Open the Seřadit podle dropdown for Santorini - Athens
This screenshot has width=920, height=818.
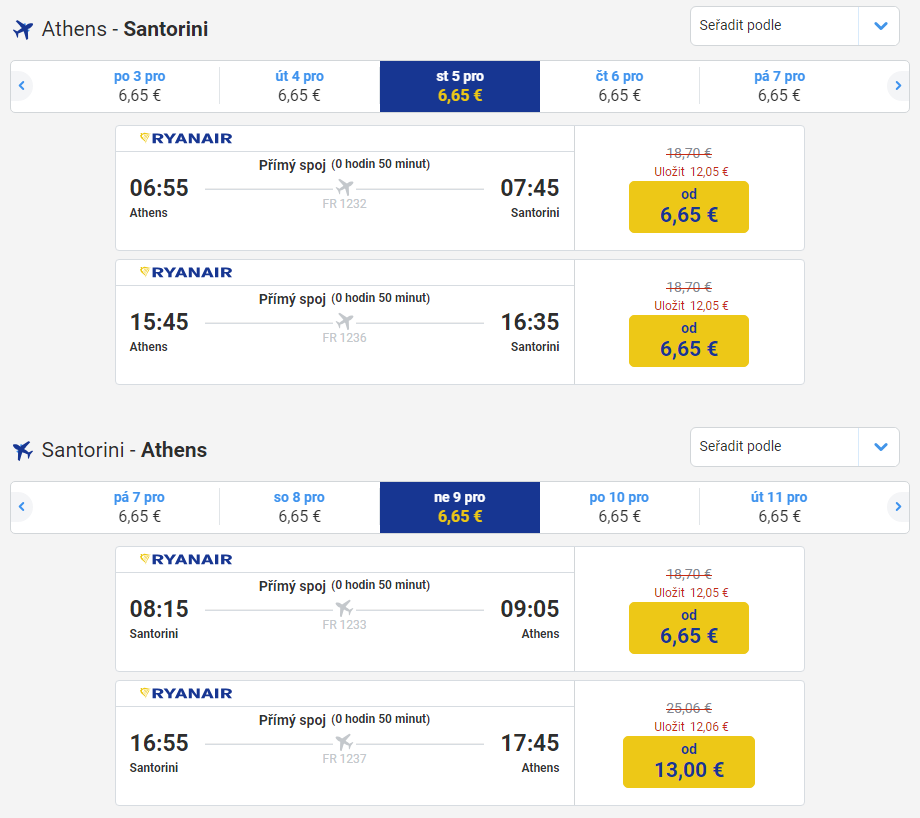[774, 447]
